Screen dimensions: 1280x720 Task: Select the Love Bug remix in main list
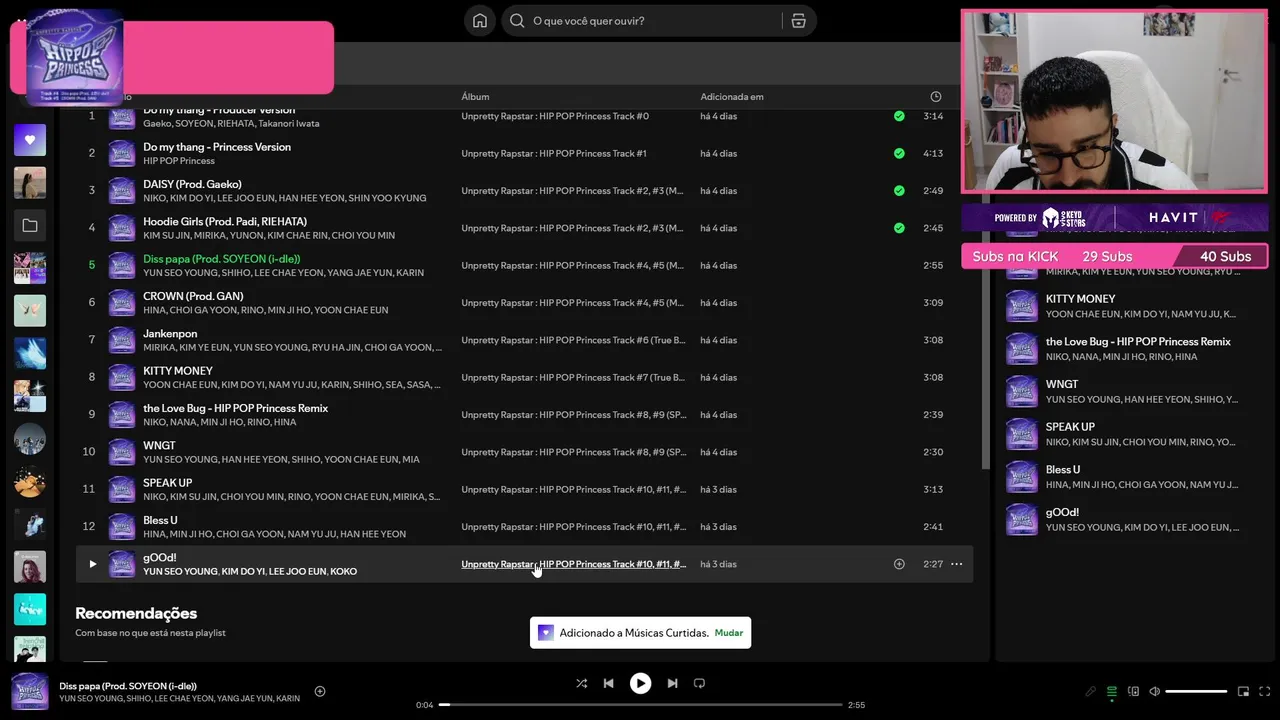(x=235, y=408)
